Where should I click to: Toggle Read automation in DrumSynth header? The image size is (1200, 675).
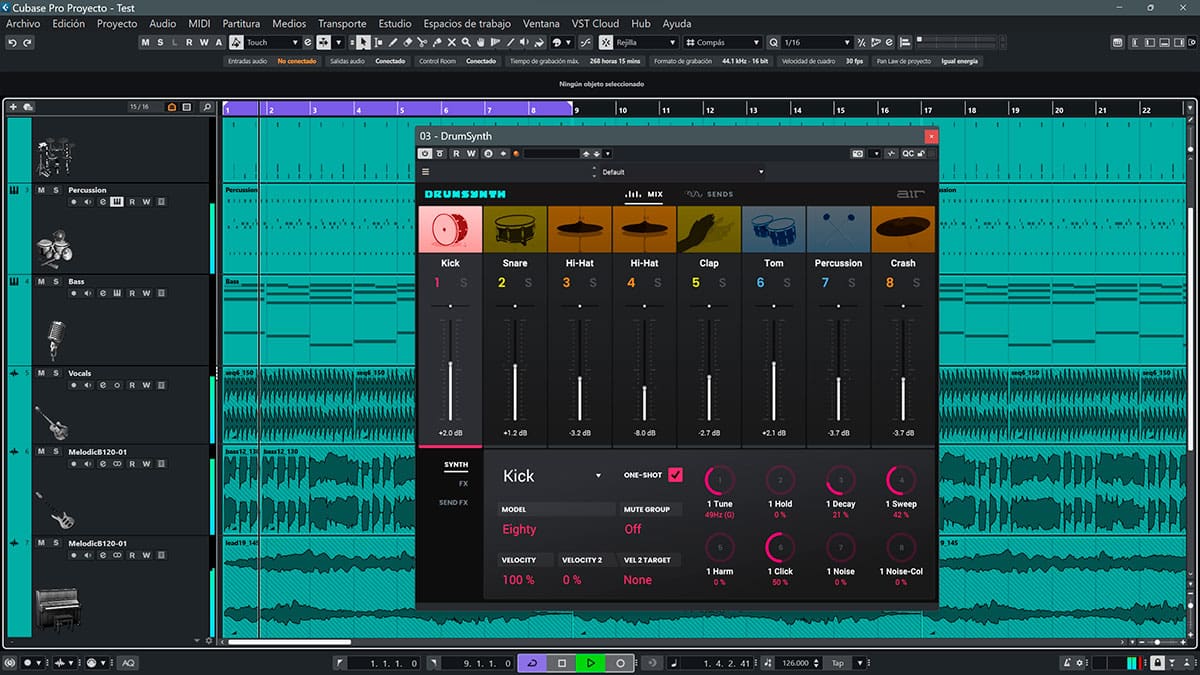point(456,154)
